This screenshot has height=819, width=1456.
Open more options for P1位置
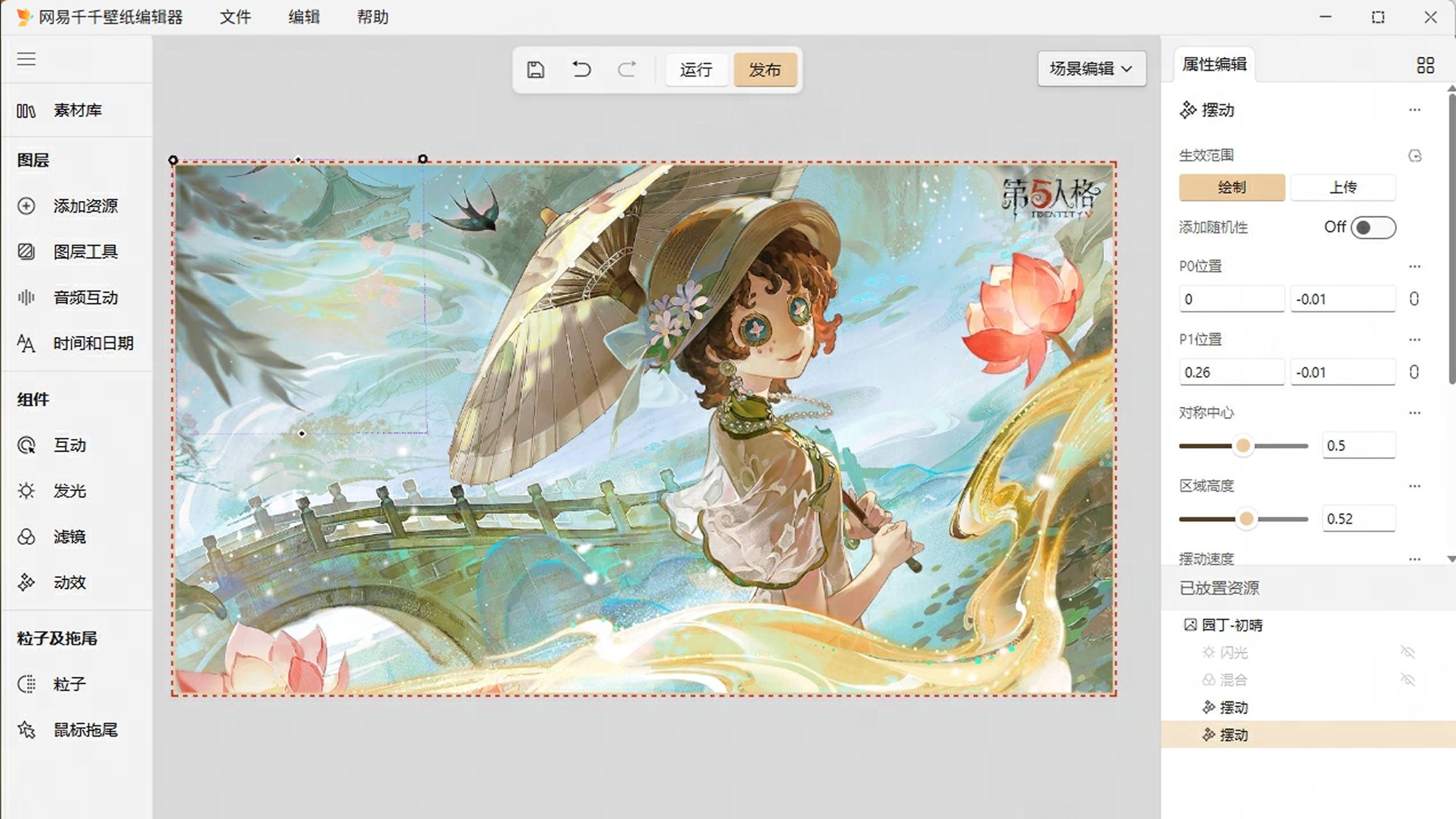click(1415, 340)
